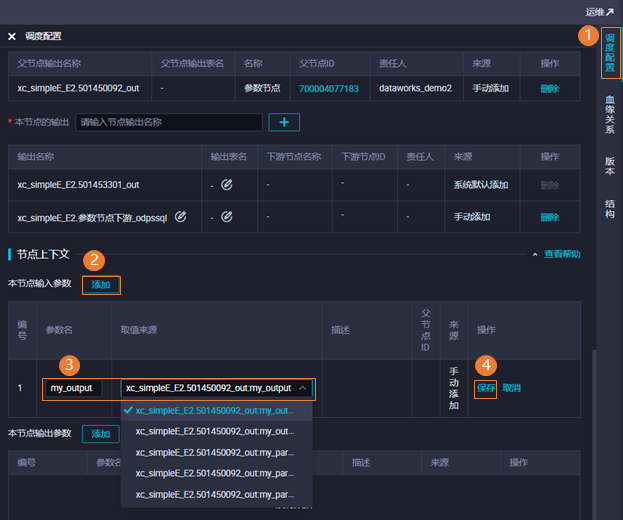
Task: Click the dataworks_demo2 owner cell
Action: (415, 88)
